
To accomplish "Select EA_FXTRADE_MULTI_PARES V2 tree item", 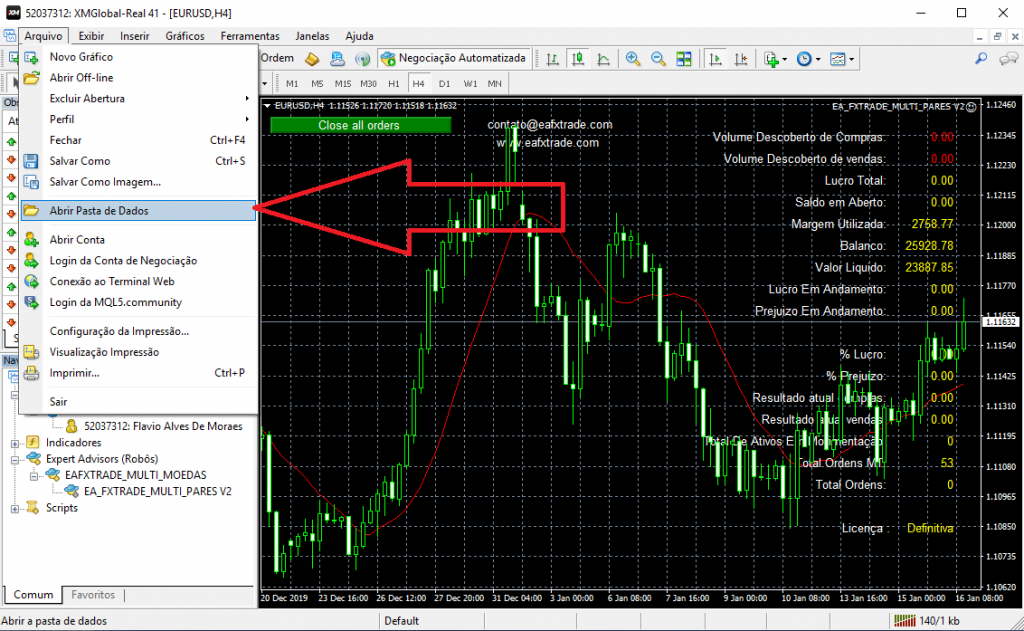I will (x=157, y=491).
